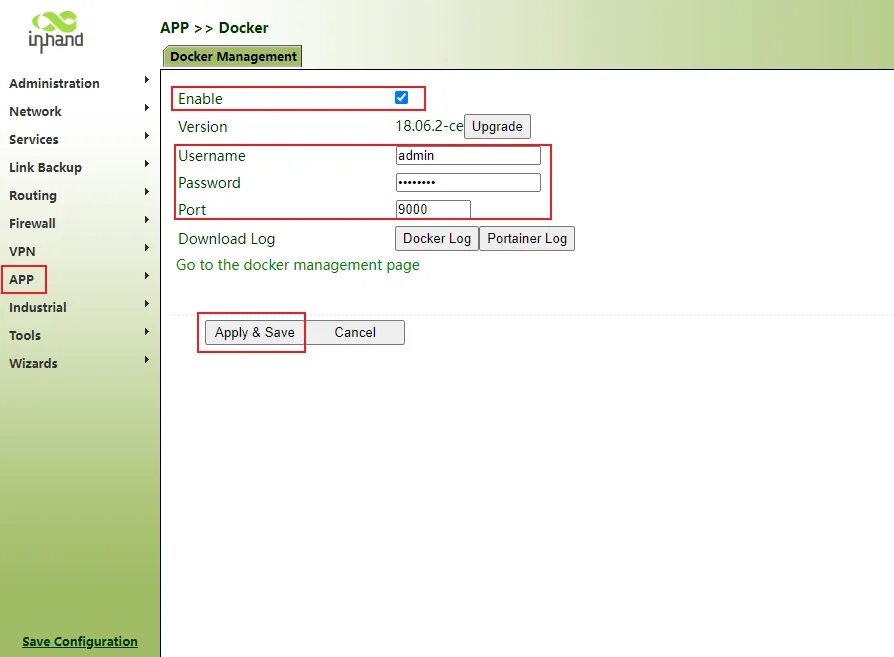Open the Link Backup menu
894x657 pixels.
click(46, 167)
